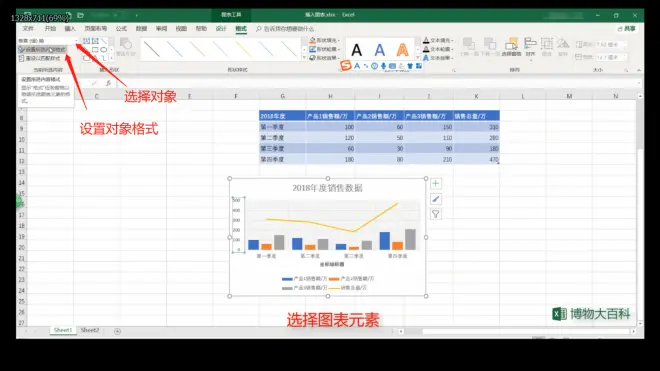The height and width of the screenshot is (371, 660).
Task: Select the Sheet1 worksheet tab
Action: point(63,330)
